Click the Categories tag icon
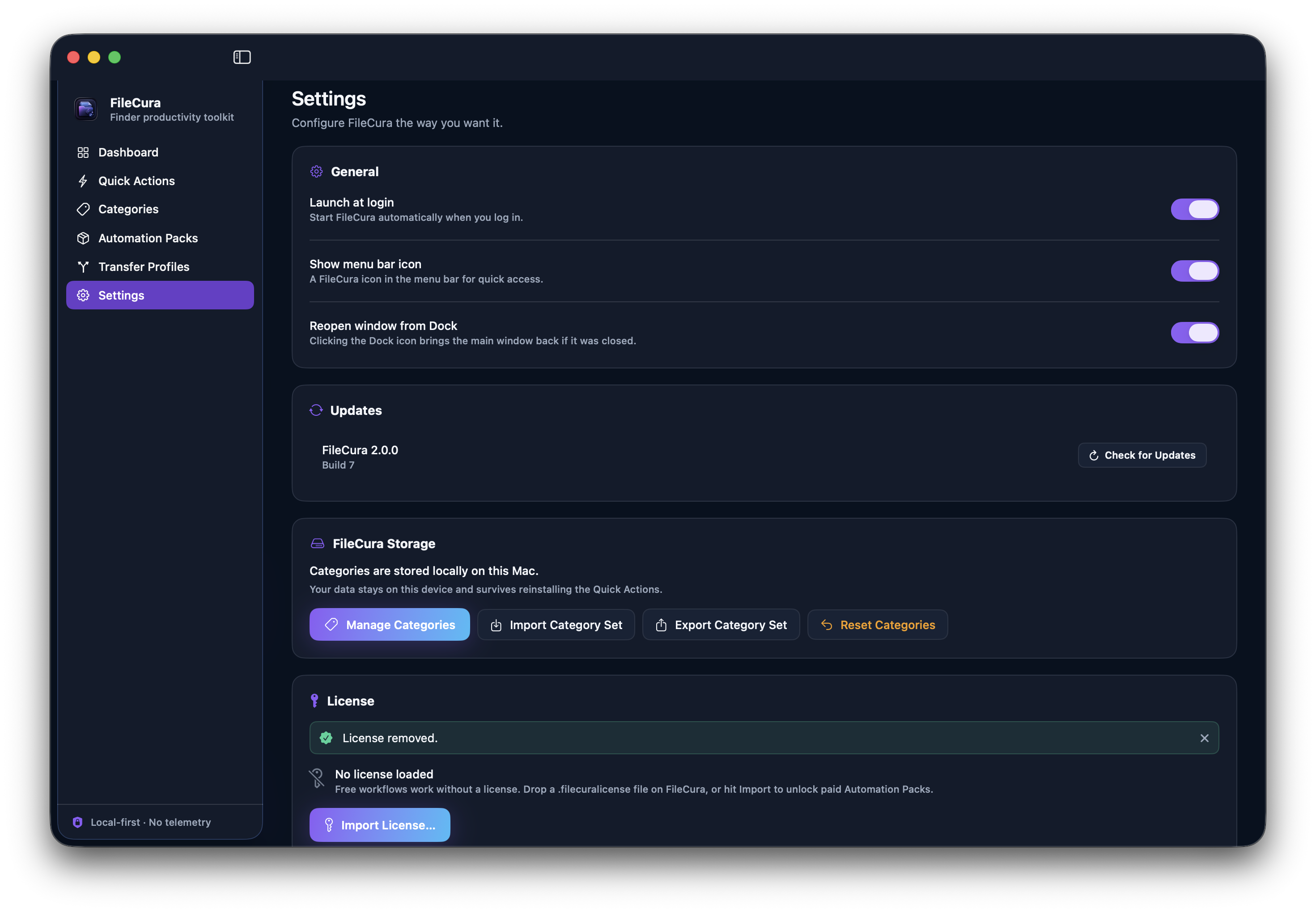1316x913 pixels. point(83,209)
